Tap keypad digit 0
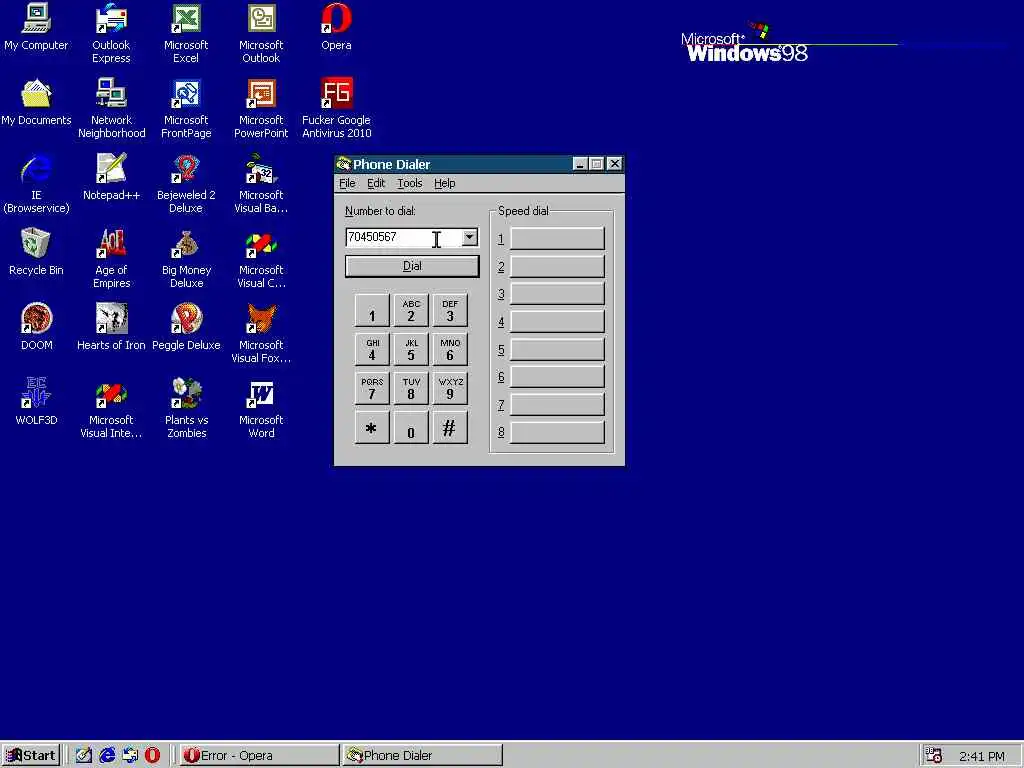This screenshot has height=768, width=1024. click(x=411, y=428)
